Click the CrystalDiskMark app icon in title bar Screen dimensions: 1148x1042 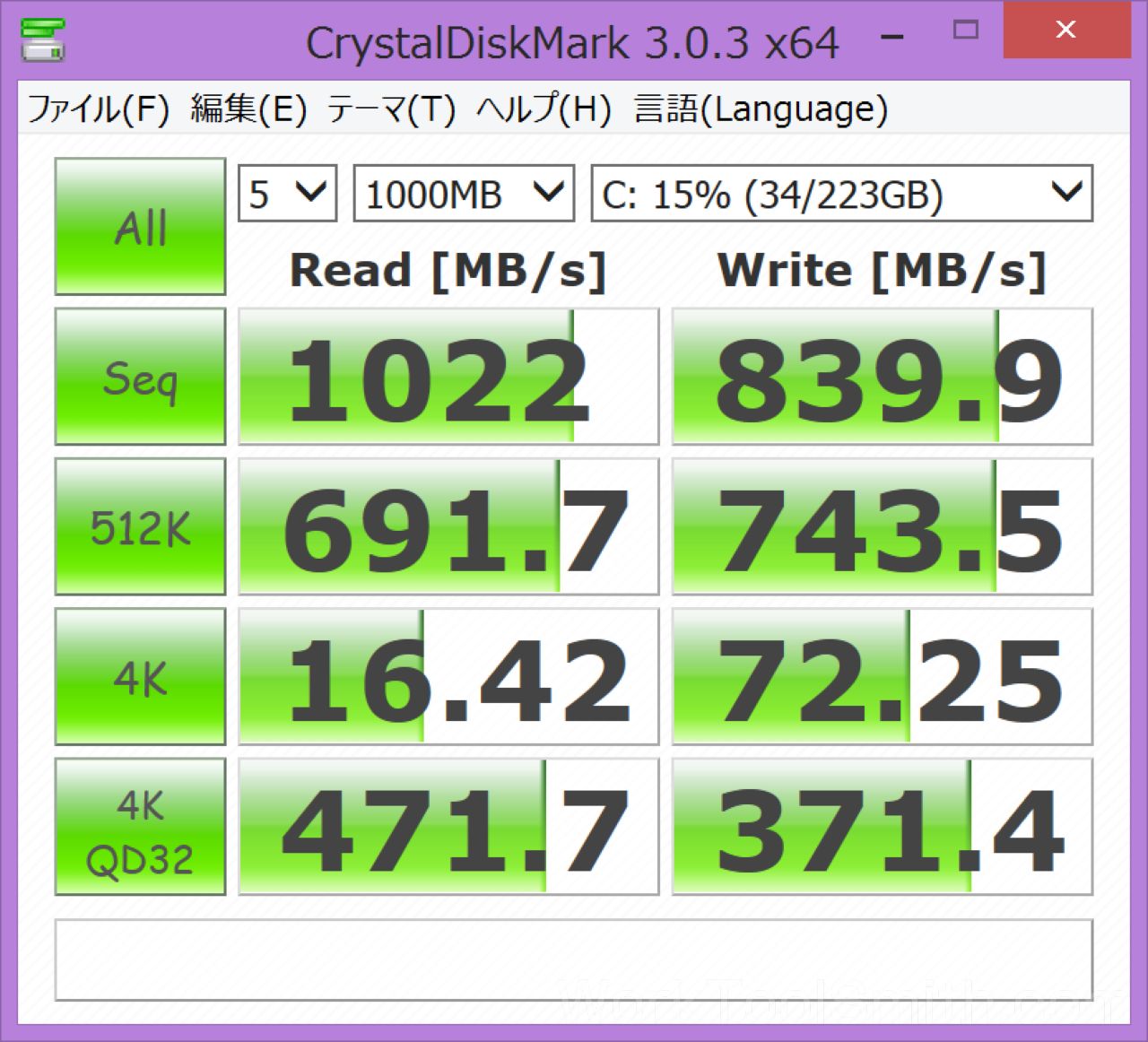[43, 39]
